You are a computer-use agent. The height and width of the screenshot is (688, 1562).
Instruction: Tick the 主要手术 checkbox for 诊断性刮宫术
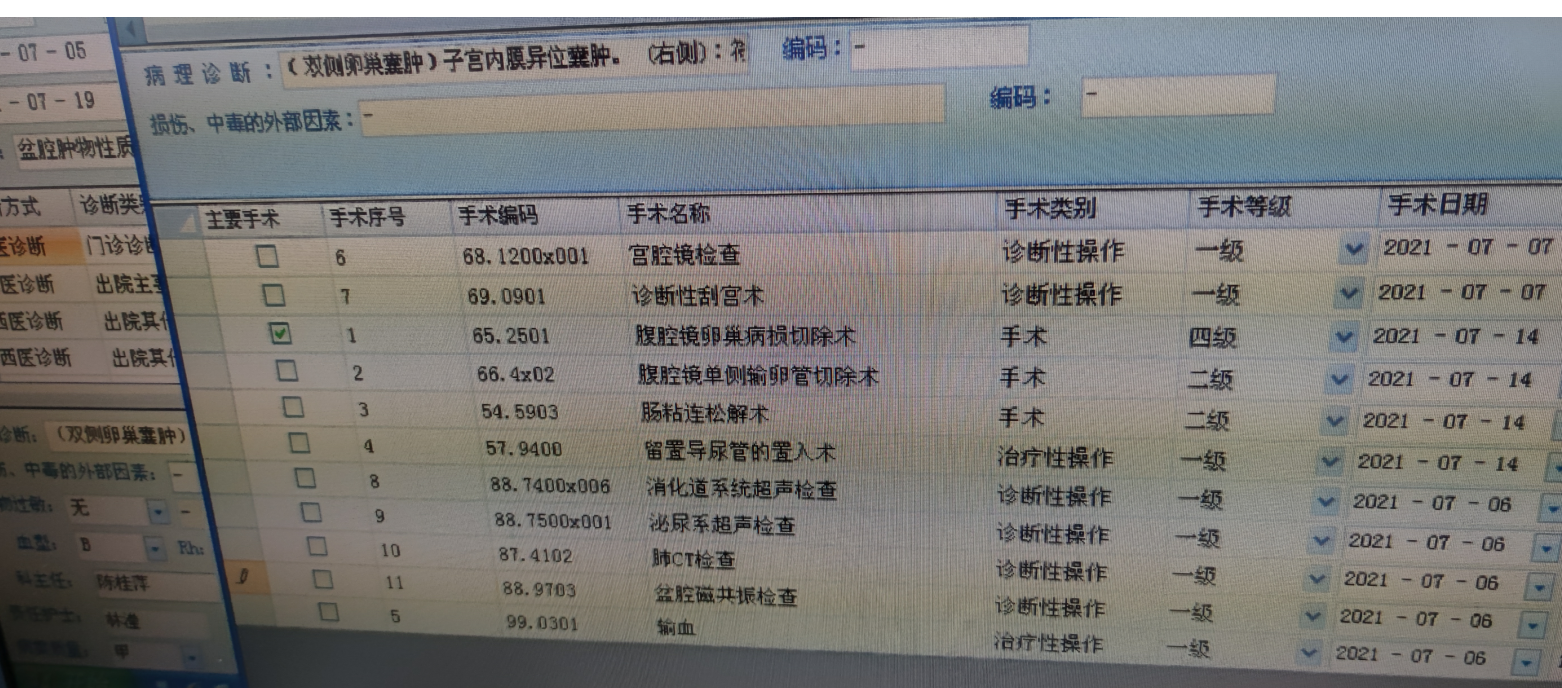click(x=273, y=296)
